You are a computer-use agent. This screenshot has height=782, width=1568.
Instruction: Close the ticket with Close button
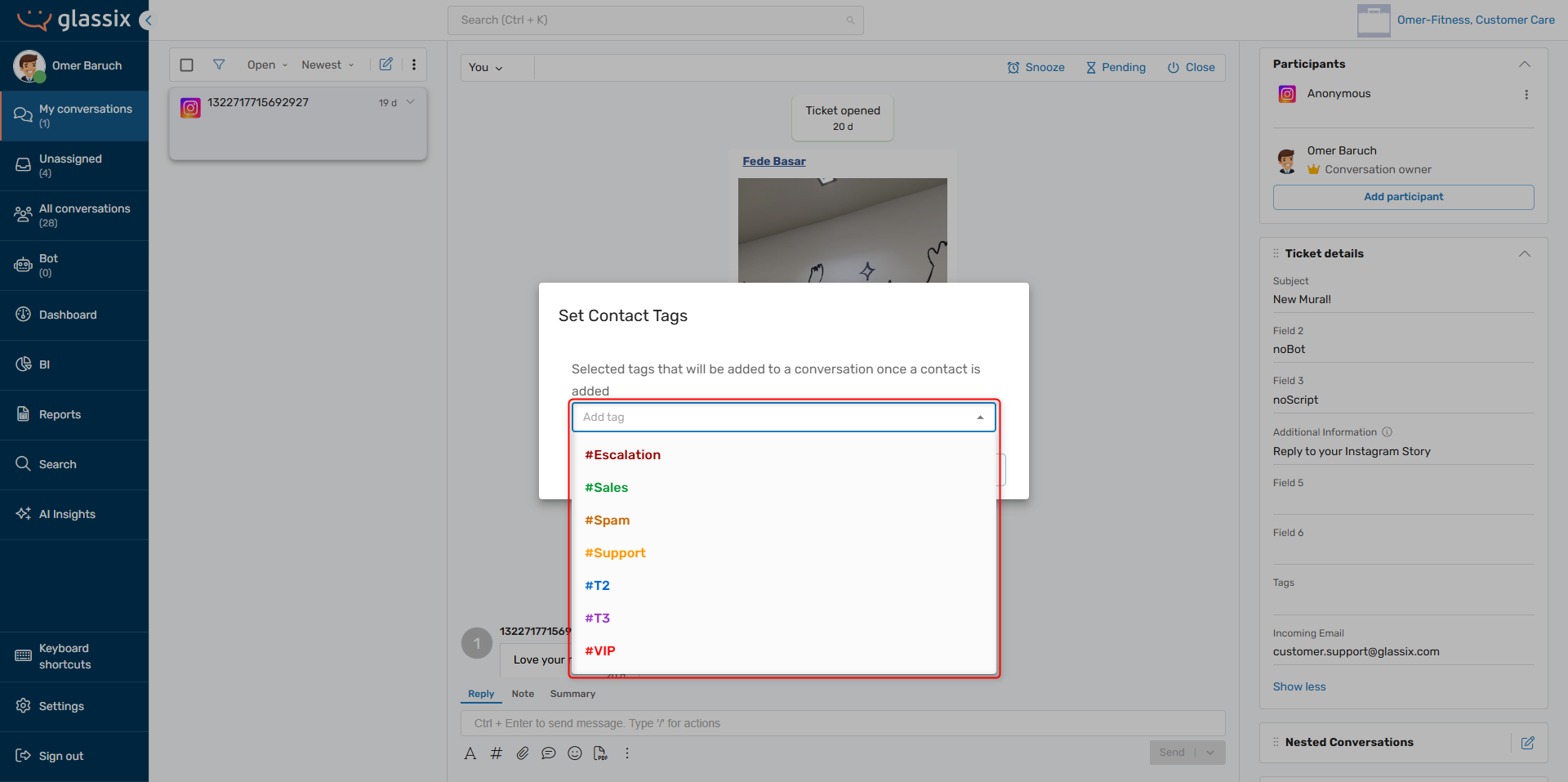tap(1192, 68)
